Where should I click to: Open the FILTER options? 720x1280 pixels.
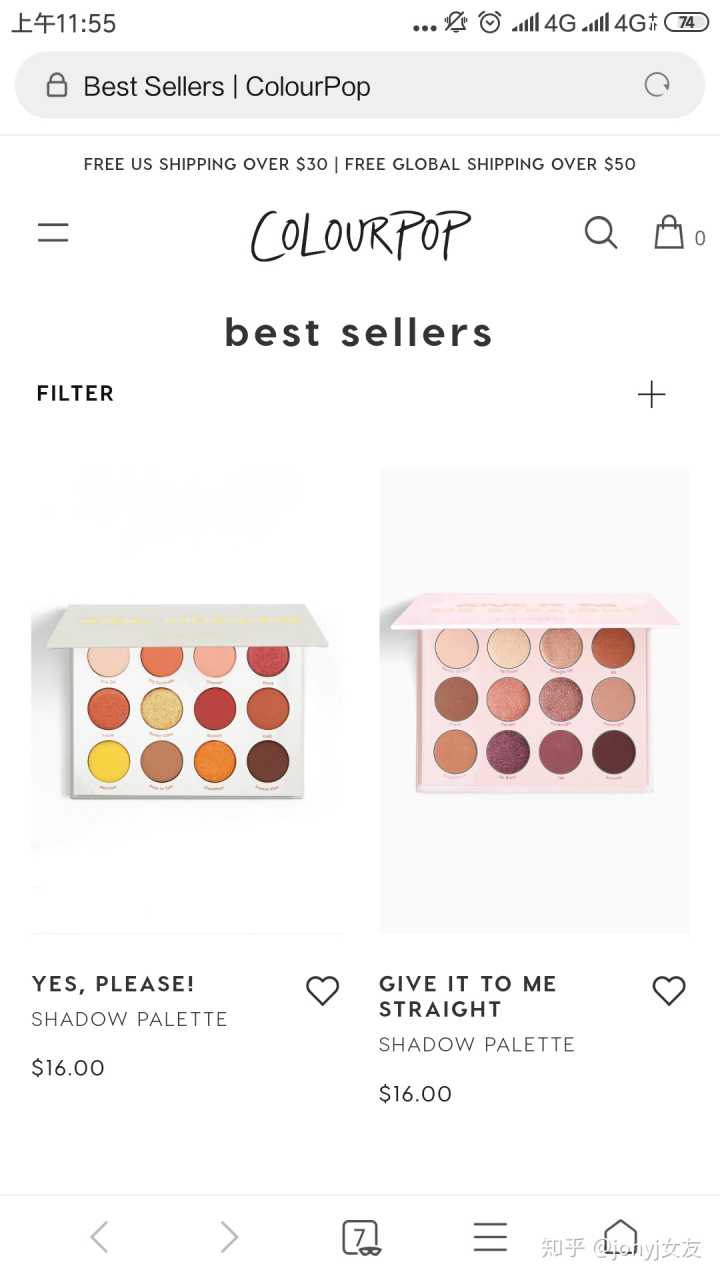point(75,394)
